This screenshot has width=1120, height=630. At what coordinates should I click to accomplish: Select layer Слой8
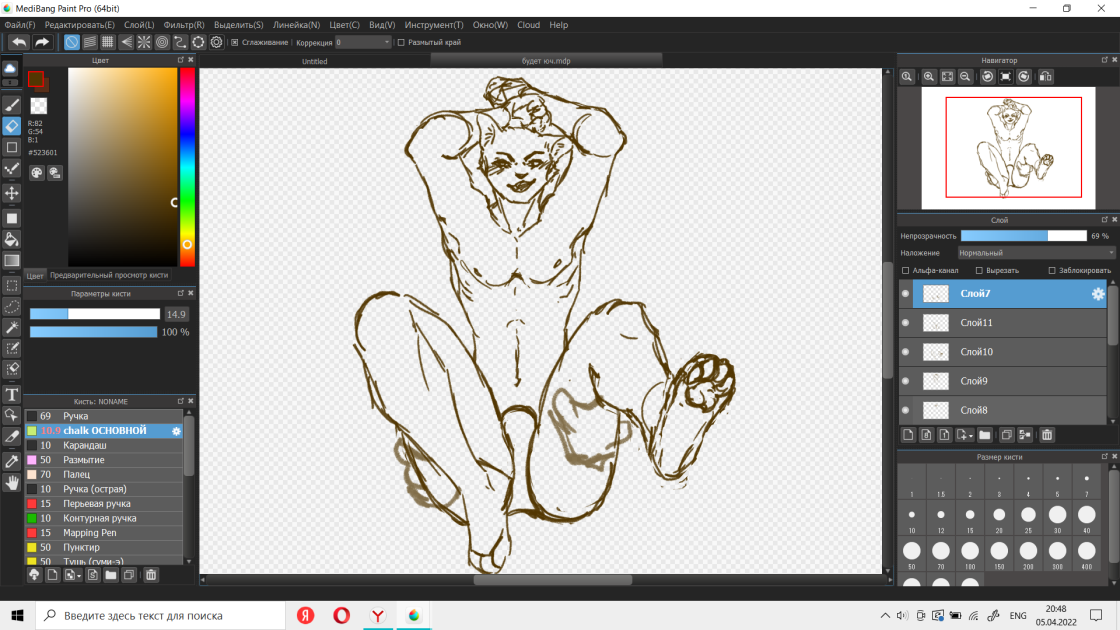pyautogui.click(x=1003, y=410)
